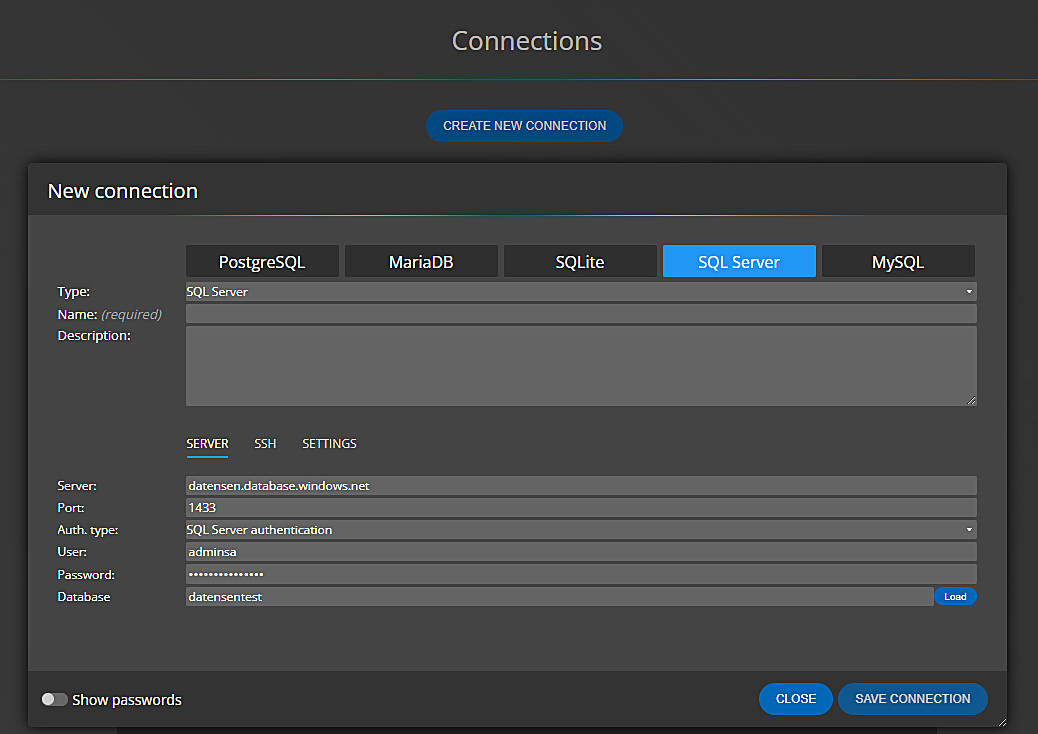Click the Port field showing 1433
This screenshot has width=1038, height=734.
pyautogui.click(x=580, y=507)
